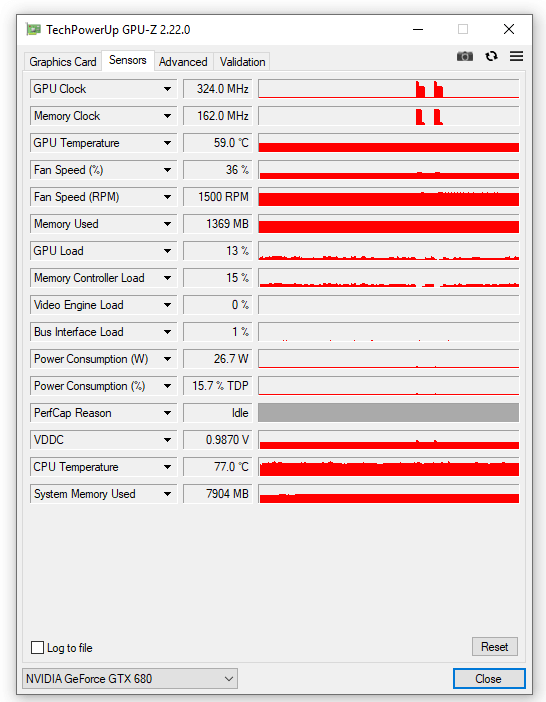This screenshot has height=702, width=546.
Task: Click the 36 % fan speed value
Action: click(218, 170)
